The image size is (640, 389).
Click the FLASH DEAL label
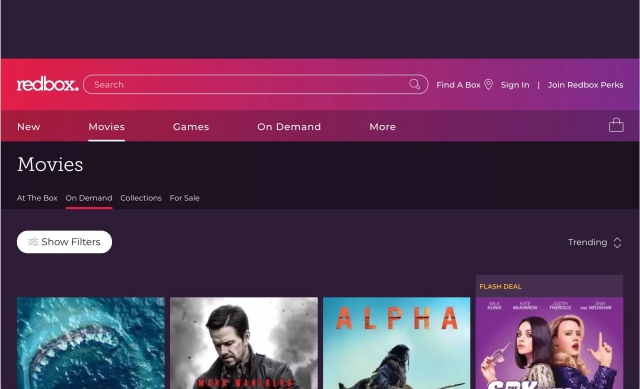tap(500, 287)
